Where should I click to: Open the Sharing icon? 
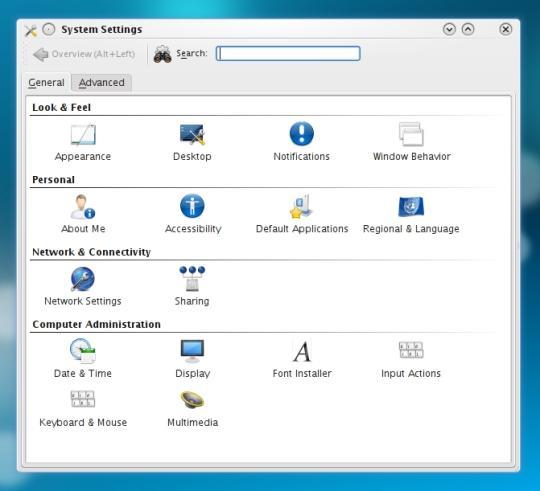click(192, 279)
